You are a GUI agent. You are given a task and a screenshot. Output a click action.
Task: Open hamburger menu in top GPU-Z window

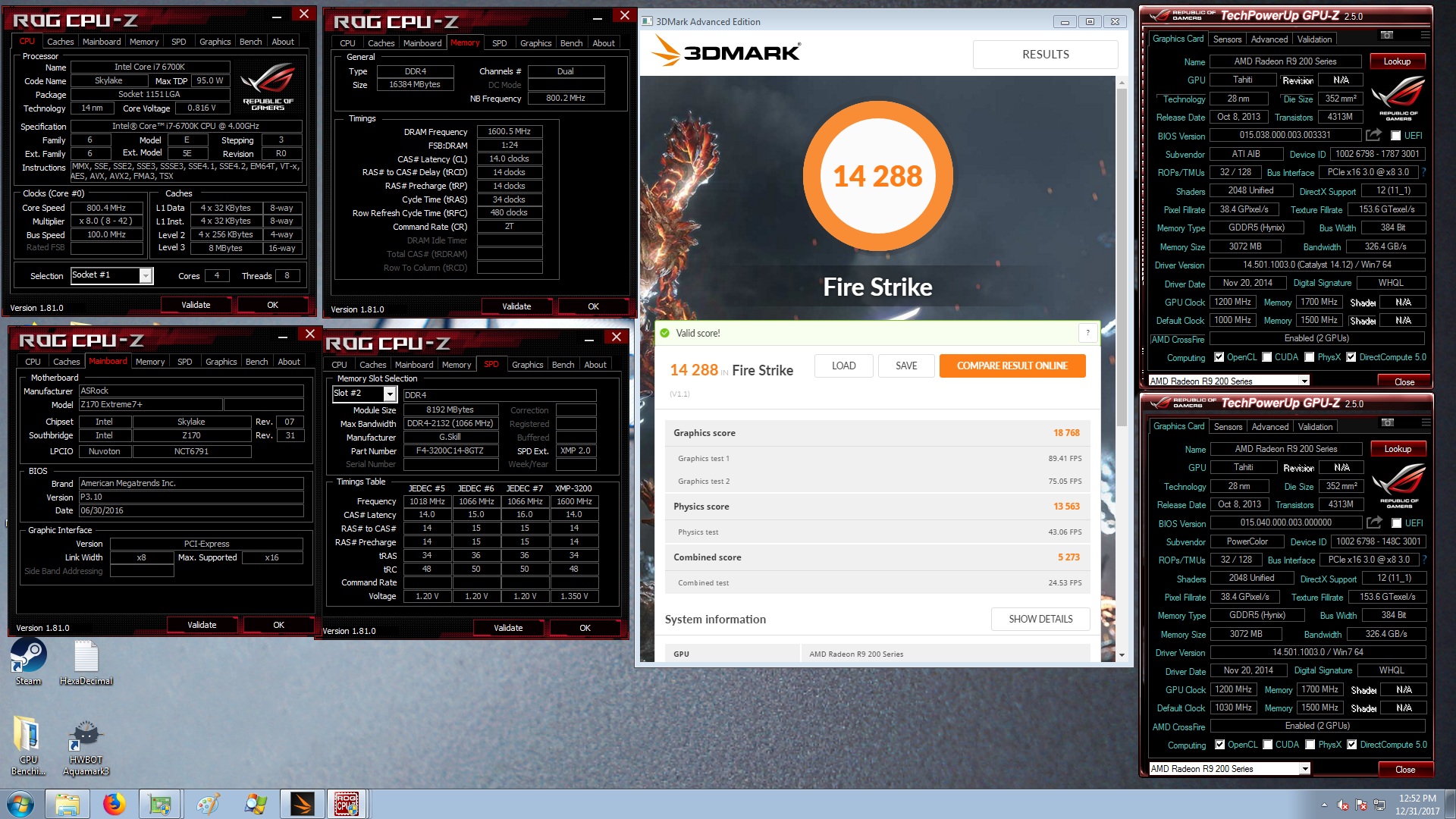1425,35
